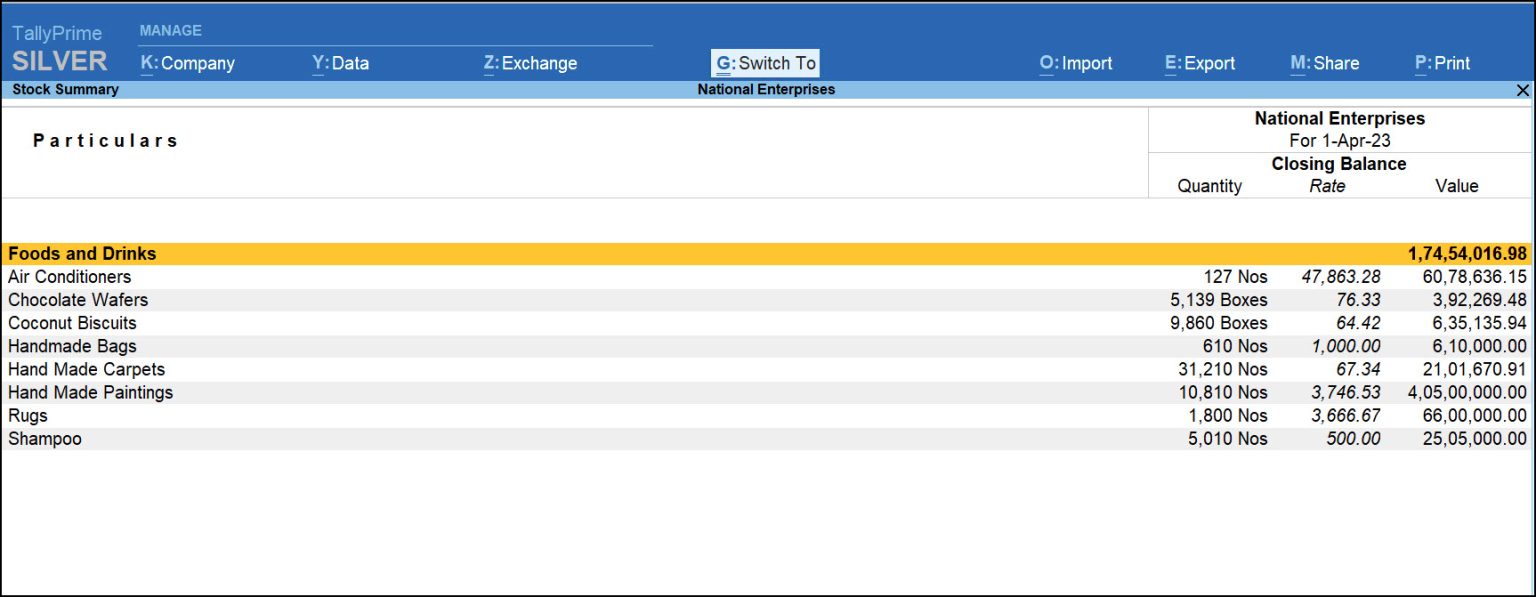Select the Shampoo stock item

44,438
